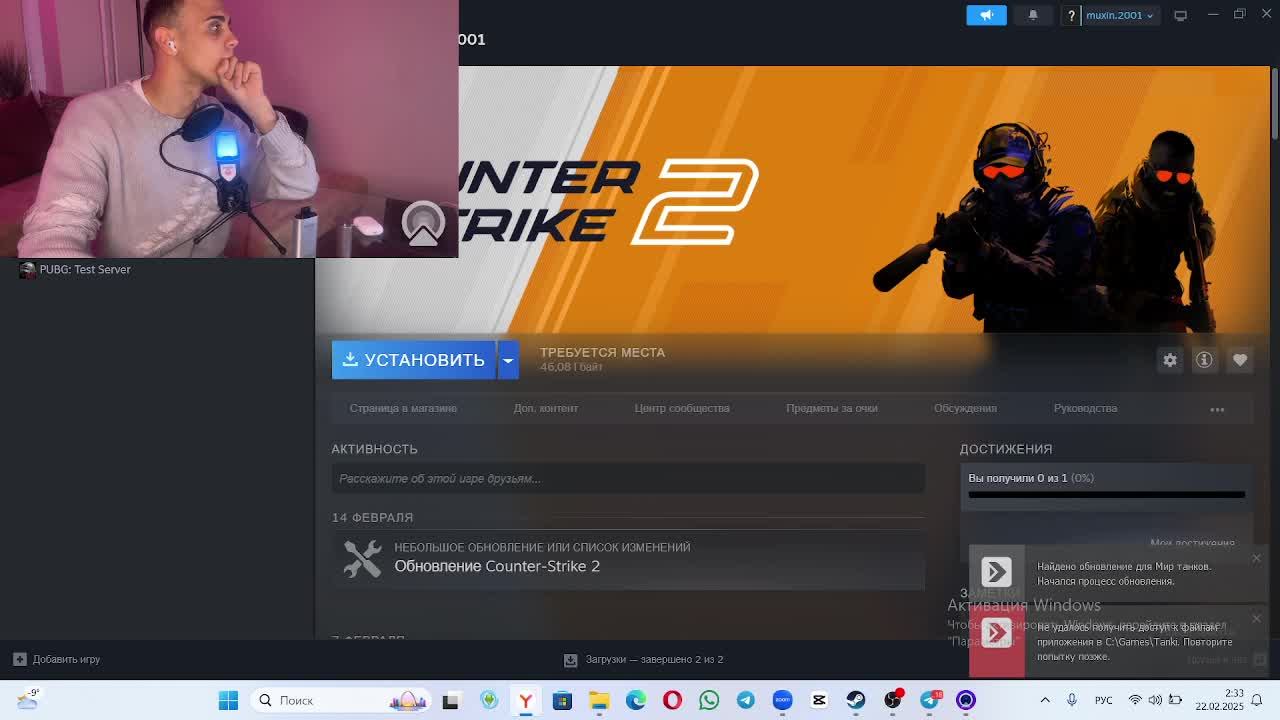Install Counter-Strike 2 with Установить button
1280x720 pixels.
tap(414, 360)
